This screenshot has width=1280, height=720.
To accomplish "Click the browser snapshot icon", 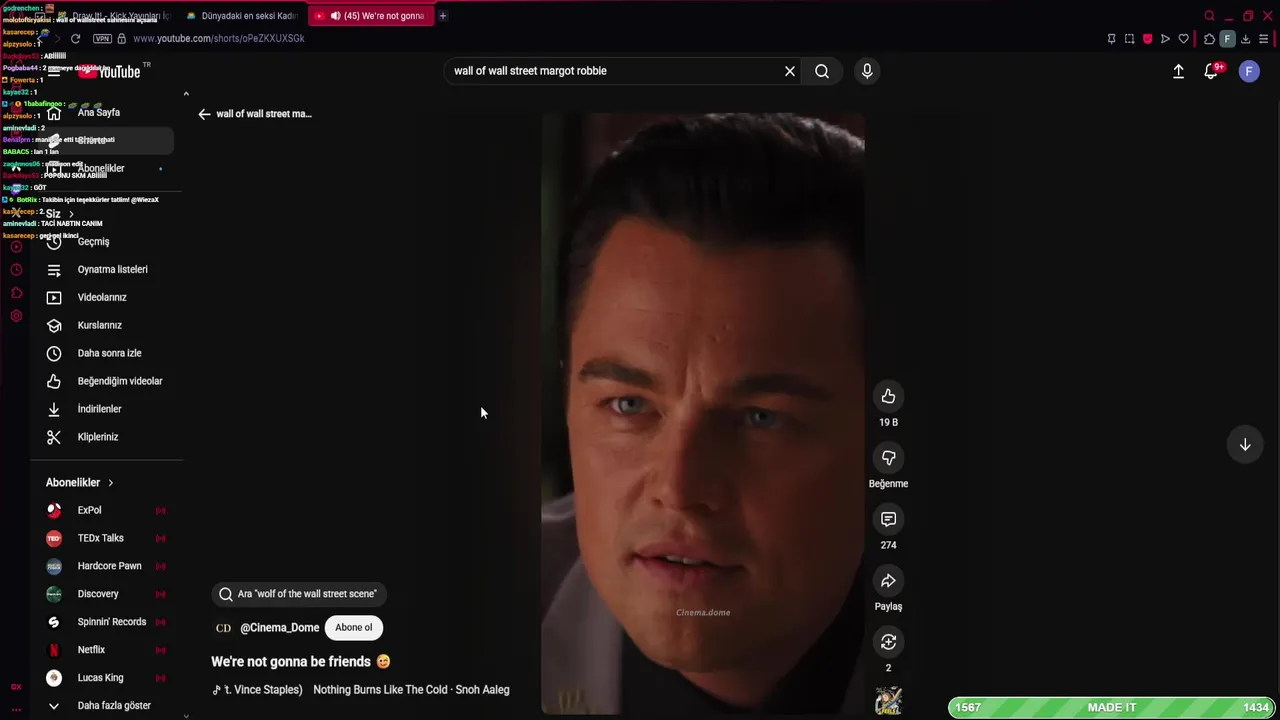I will pyautogui.click(x=1129, y=39).
